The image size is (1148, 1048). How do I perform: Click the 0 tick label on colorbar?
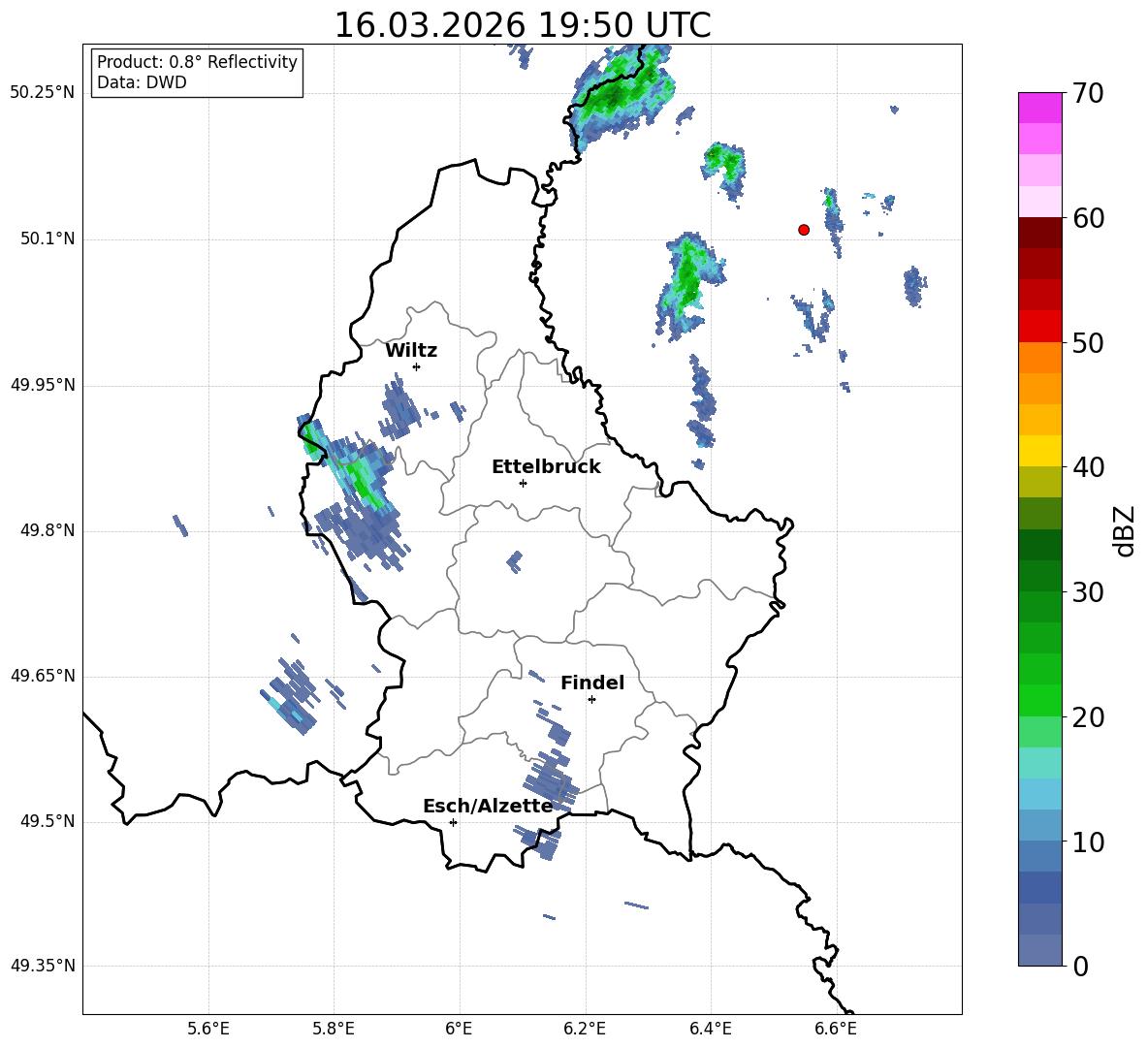click(x=1081, y=966)
